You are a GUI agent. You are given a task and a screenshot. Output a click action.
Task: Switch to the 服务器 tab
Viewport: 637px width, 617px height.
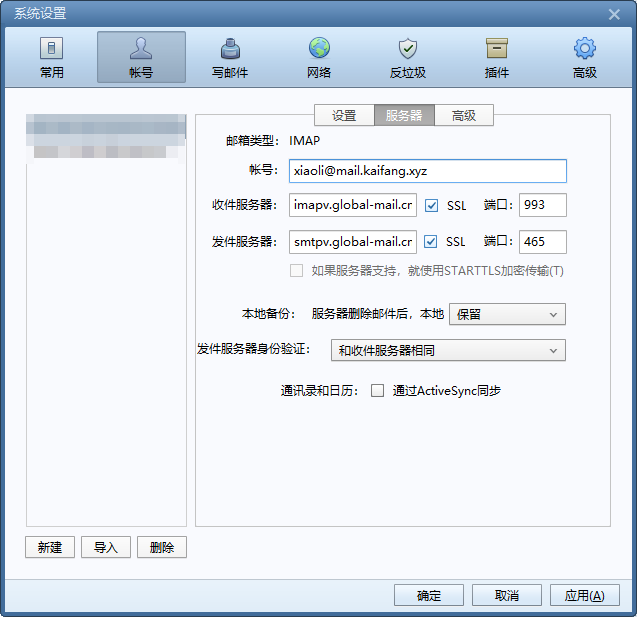(404, 115)
